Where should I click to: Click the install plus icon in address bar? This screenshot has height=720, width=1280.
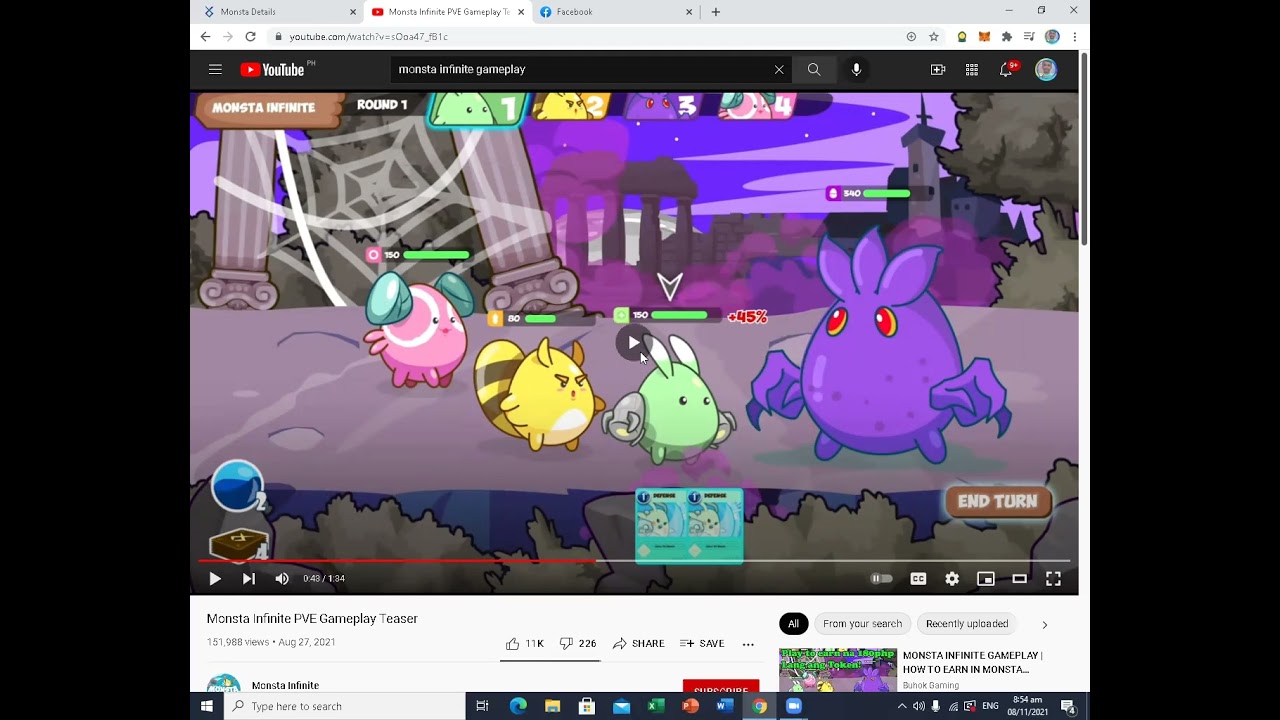[x=911, y=37]
